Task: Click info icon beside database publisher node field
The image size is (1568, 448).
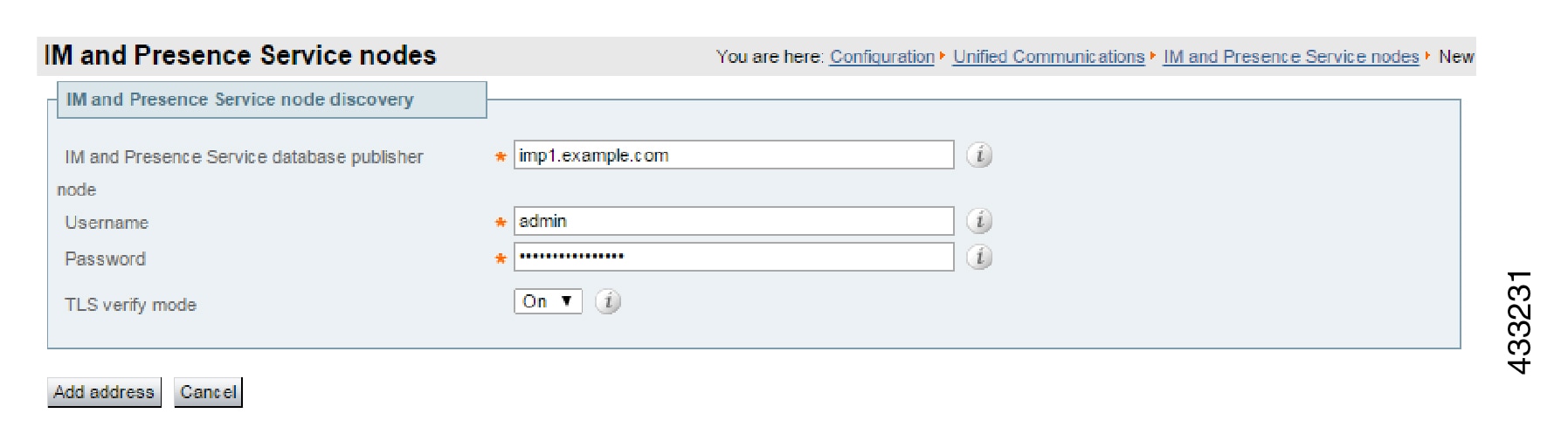Action: (979, 155)
